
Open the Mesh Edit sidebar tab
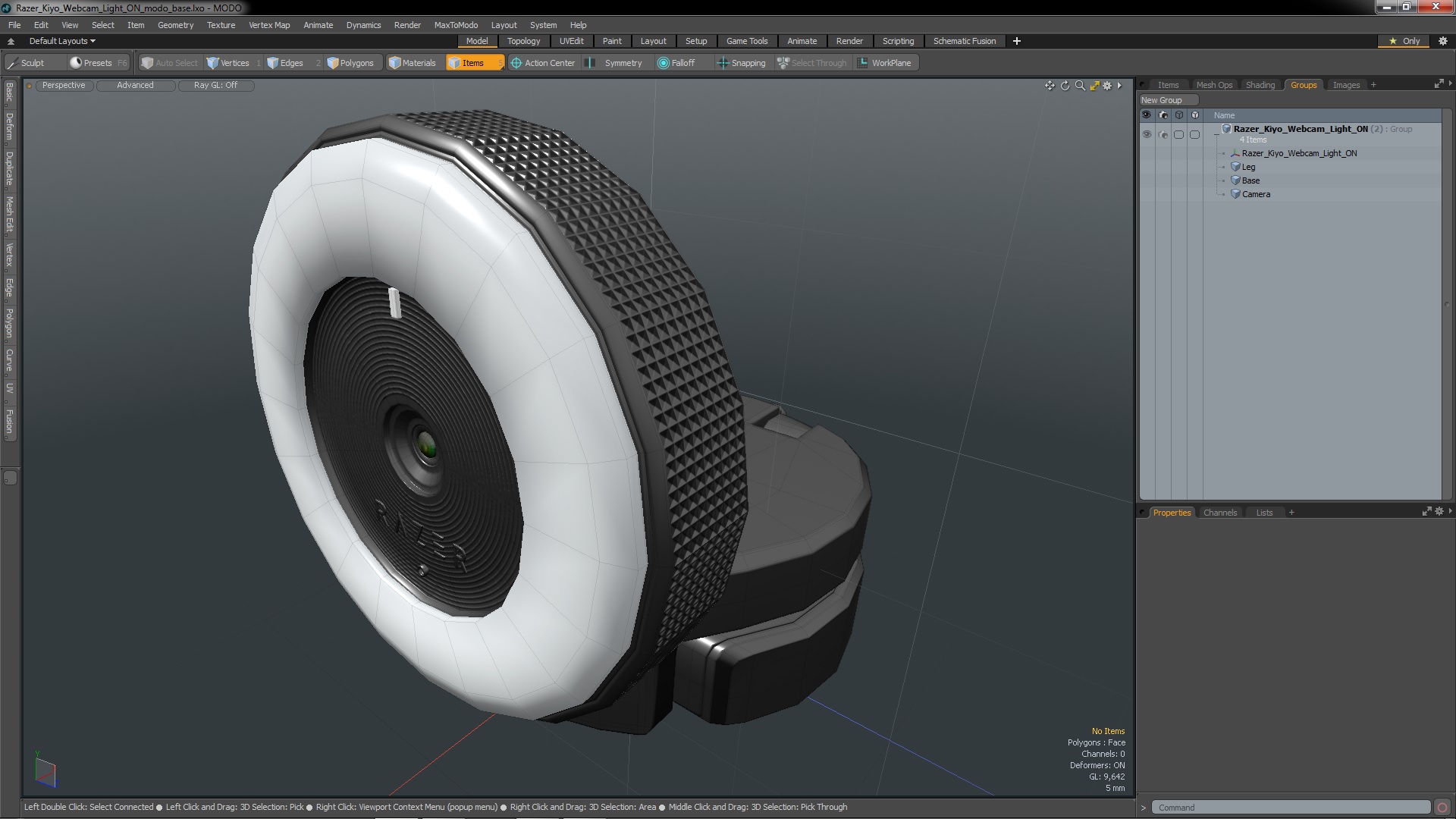[9, 215]
